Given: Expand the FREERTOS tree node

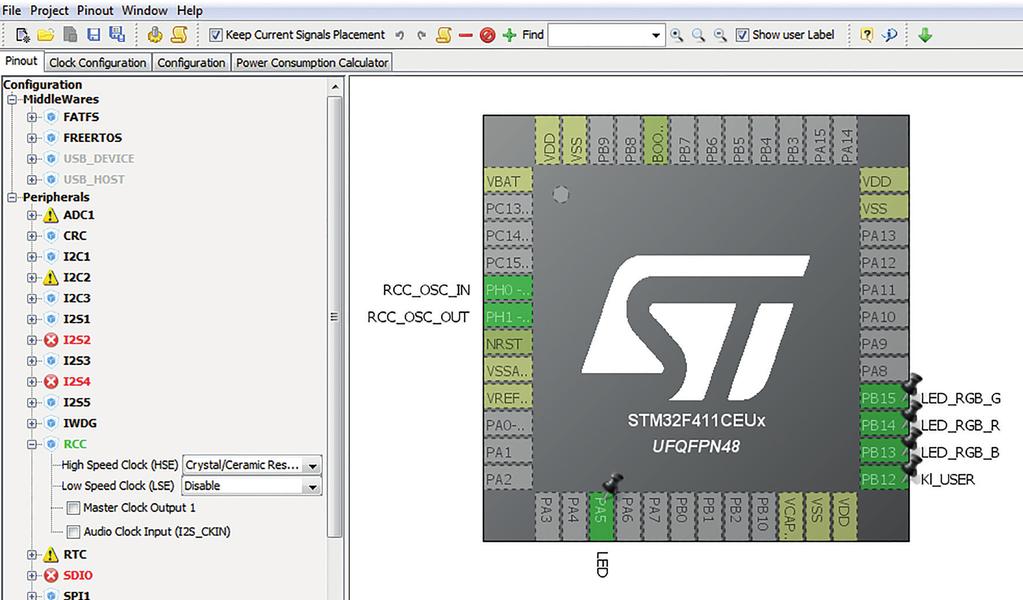Looking at the screenshot, I should click(31, 138).
